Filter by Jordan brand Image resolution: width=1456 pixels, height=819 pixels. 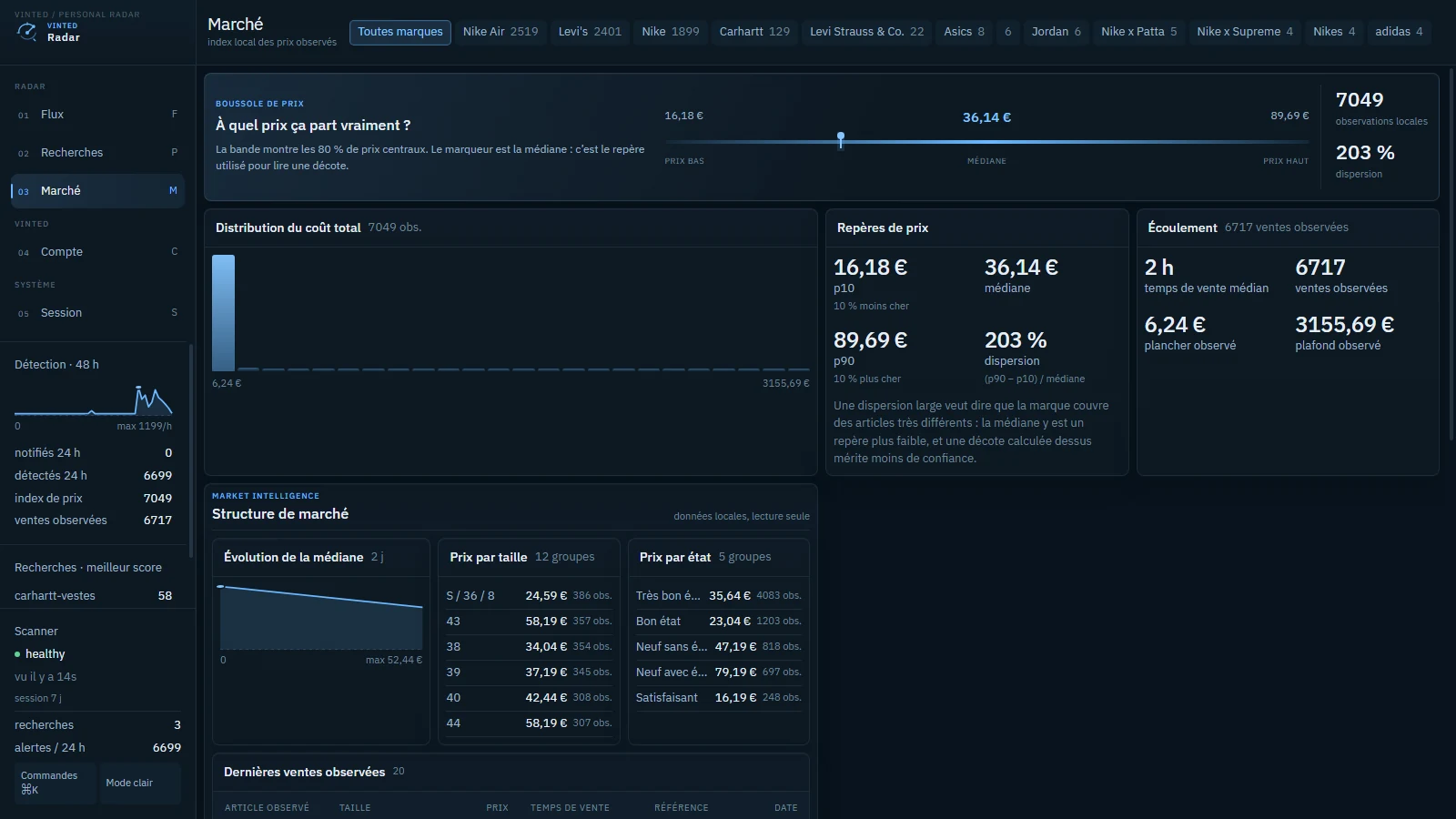point(1057,32)
